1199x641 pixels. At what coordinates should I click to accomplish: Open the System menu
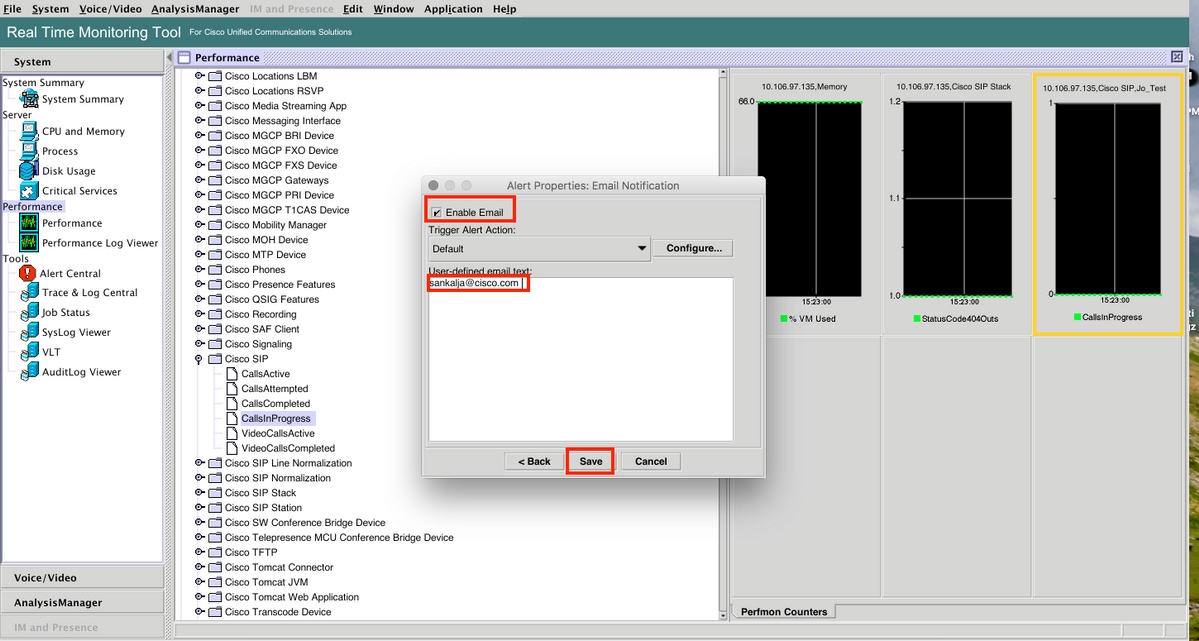50,9
